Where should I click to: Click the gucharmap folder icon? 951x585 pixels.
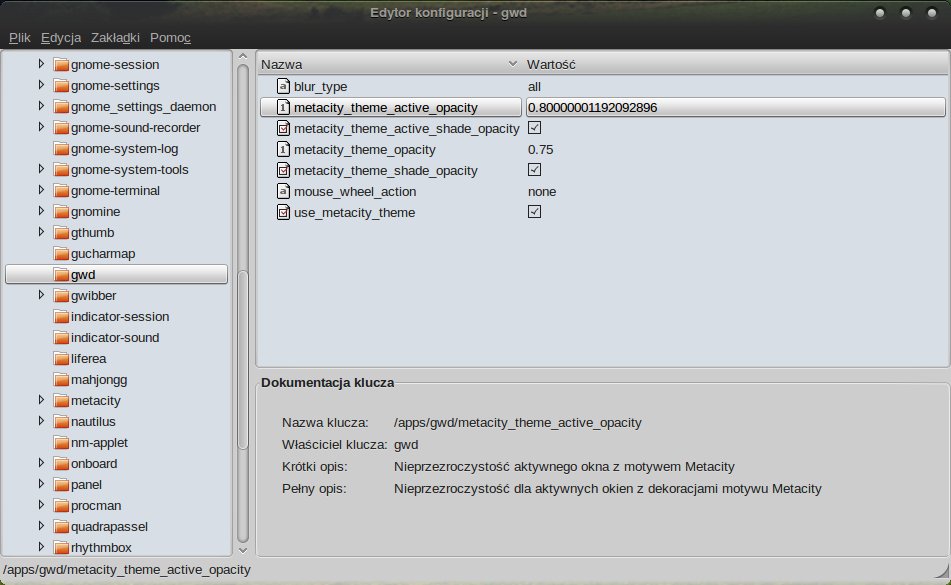tap(61, 253)
